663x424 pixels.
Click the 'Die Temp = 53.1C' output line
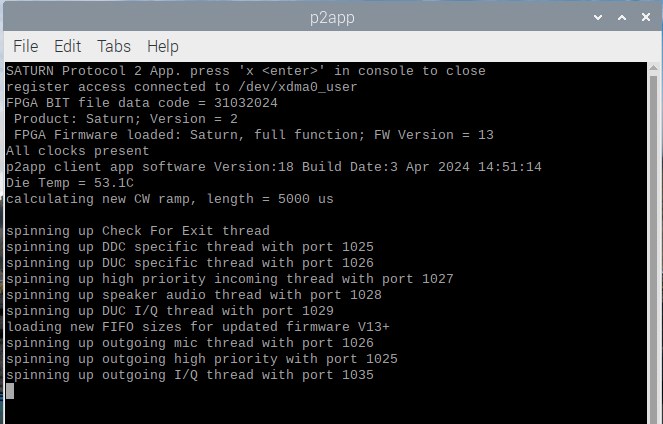70,183
